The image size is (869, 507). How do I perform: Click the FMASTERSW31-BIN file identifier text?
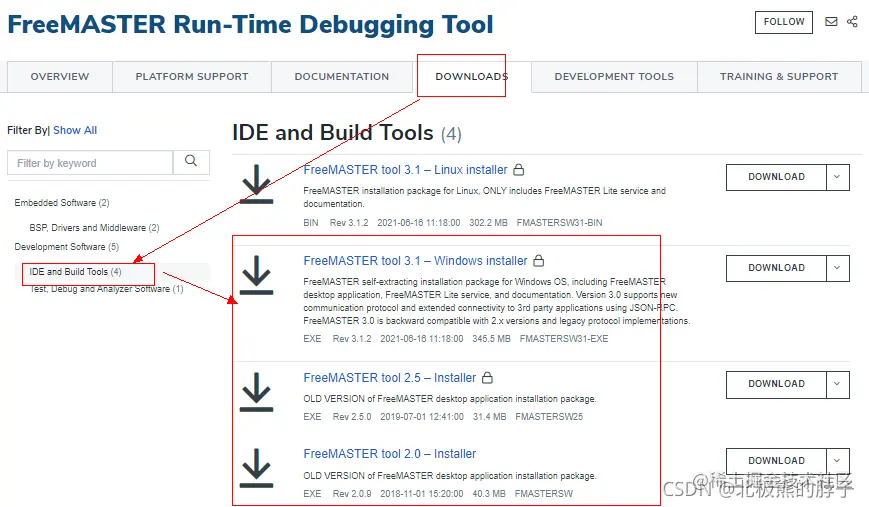click(x=559, y=223)
